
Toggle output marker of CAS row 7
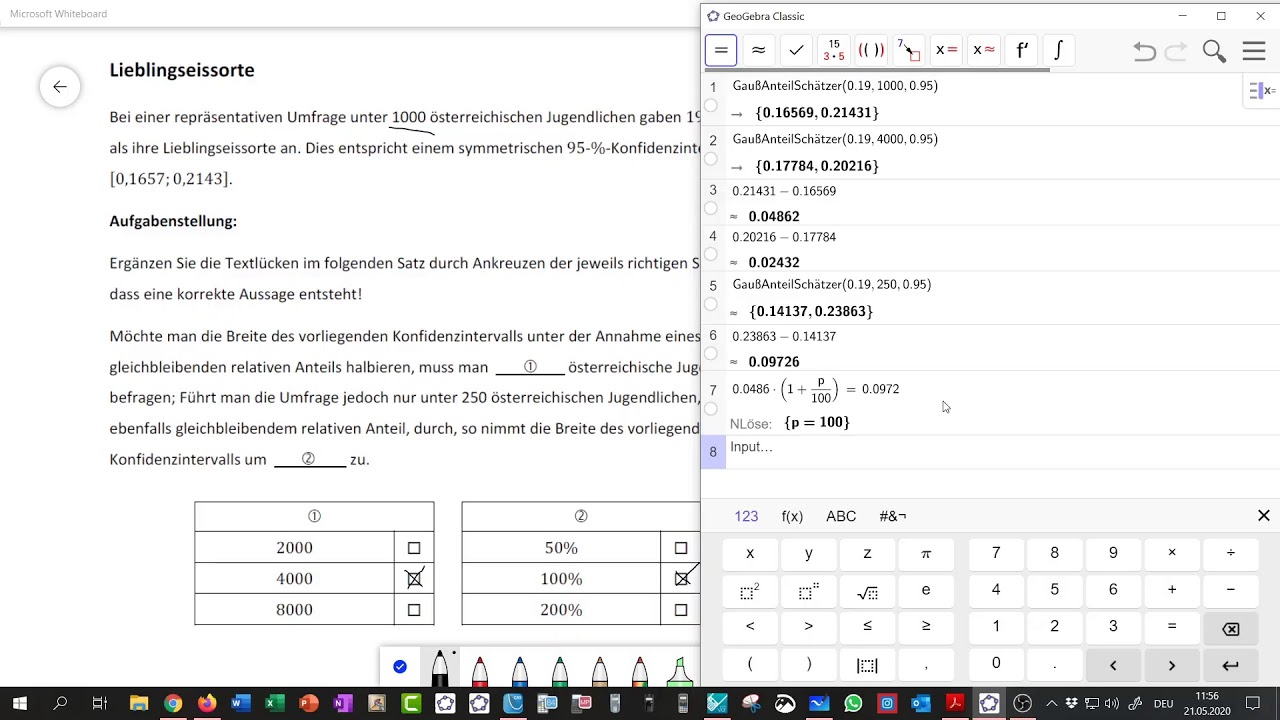pyautogui.click(x=711, y=409)
